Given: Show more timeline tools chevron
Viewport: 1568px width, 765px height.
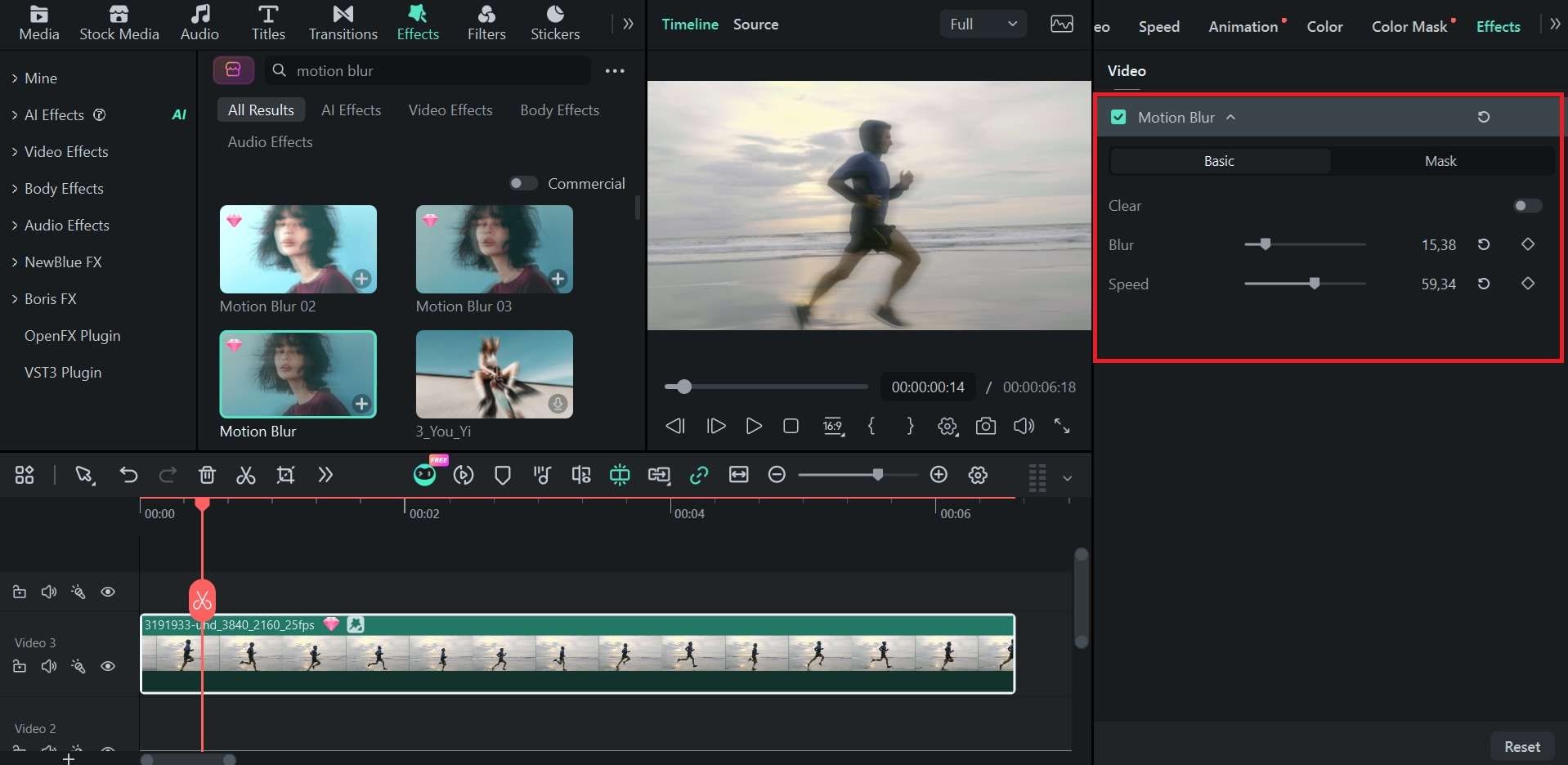Looking at the screenshot, I should point(325,475).
